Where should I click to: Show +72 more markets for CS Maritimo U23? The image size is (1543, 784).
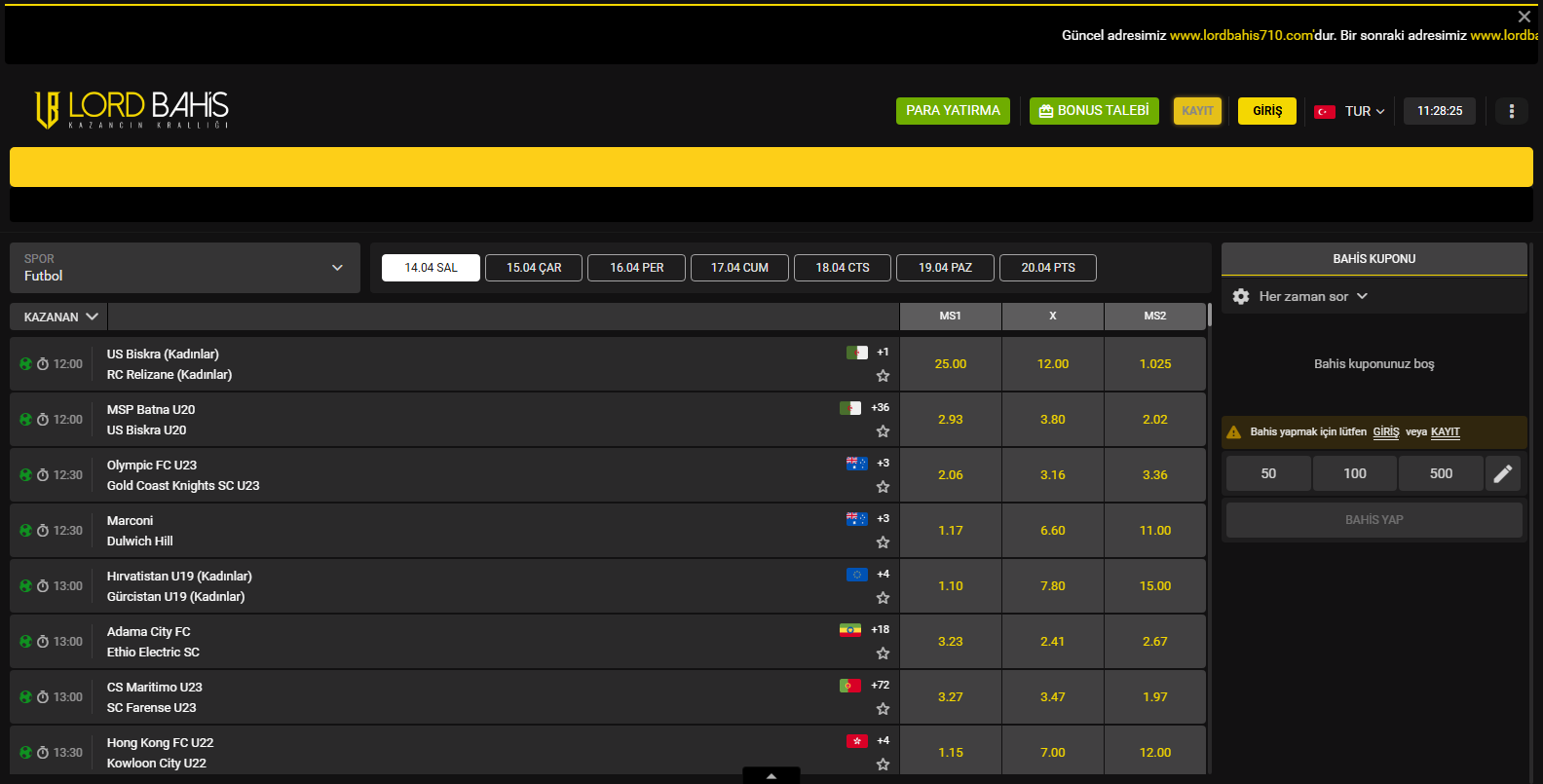pos(881,686)
